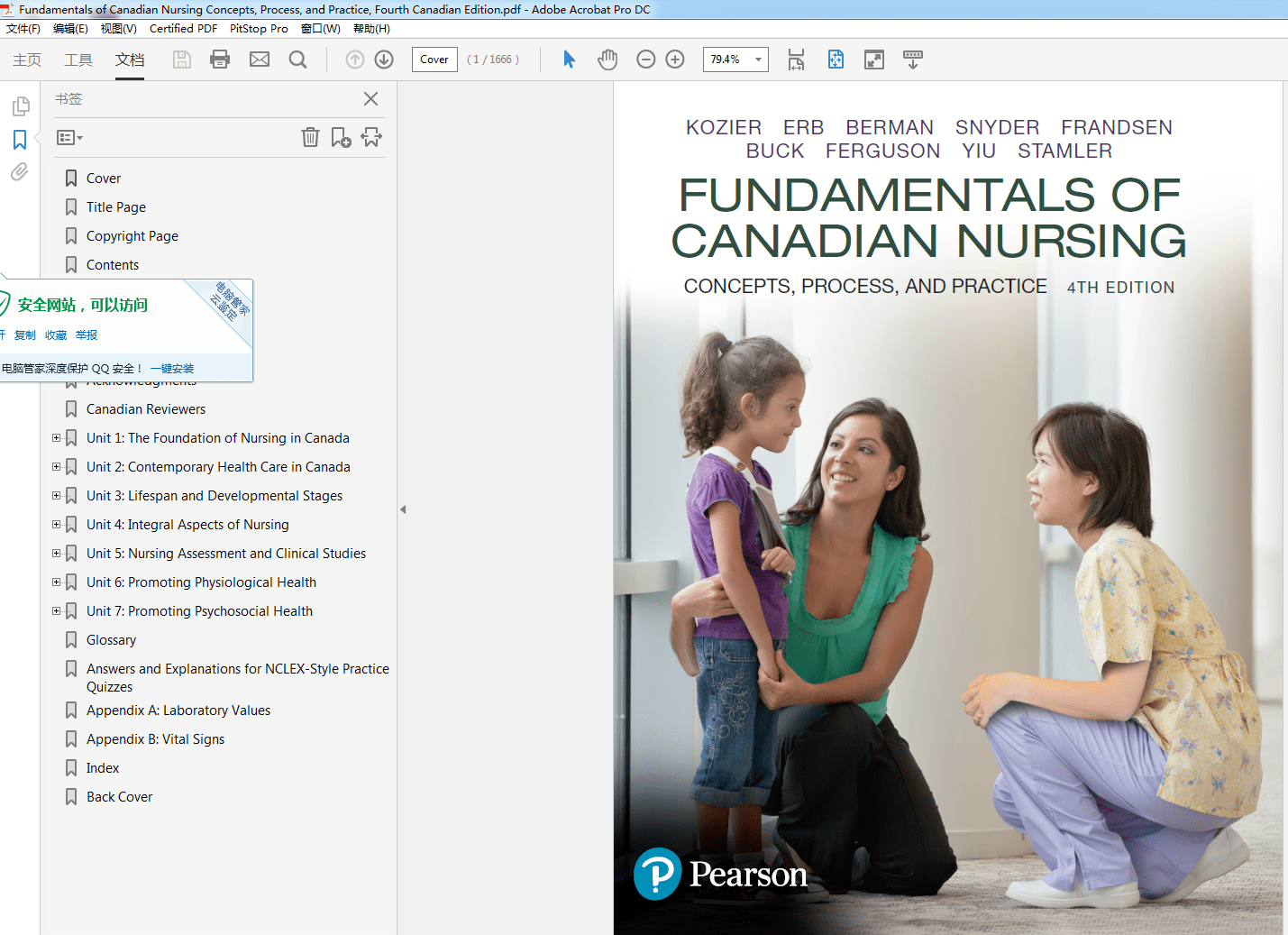Open the Glossary bookmark
1288x935 pixels.
(x=111, y=640)
